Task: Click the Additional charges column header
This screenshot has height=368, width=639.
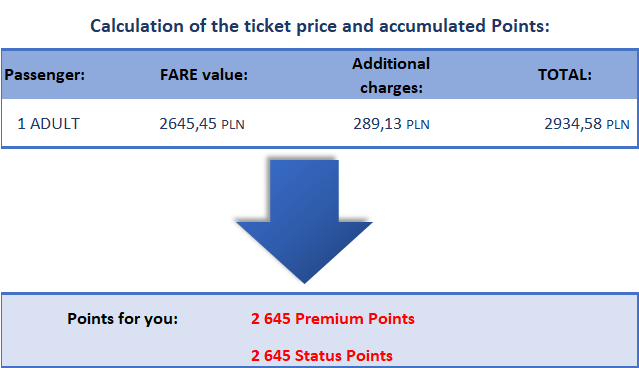Action: (x=391, y=75)
